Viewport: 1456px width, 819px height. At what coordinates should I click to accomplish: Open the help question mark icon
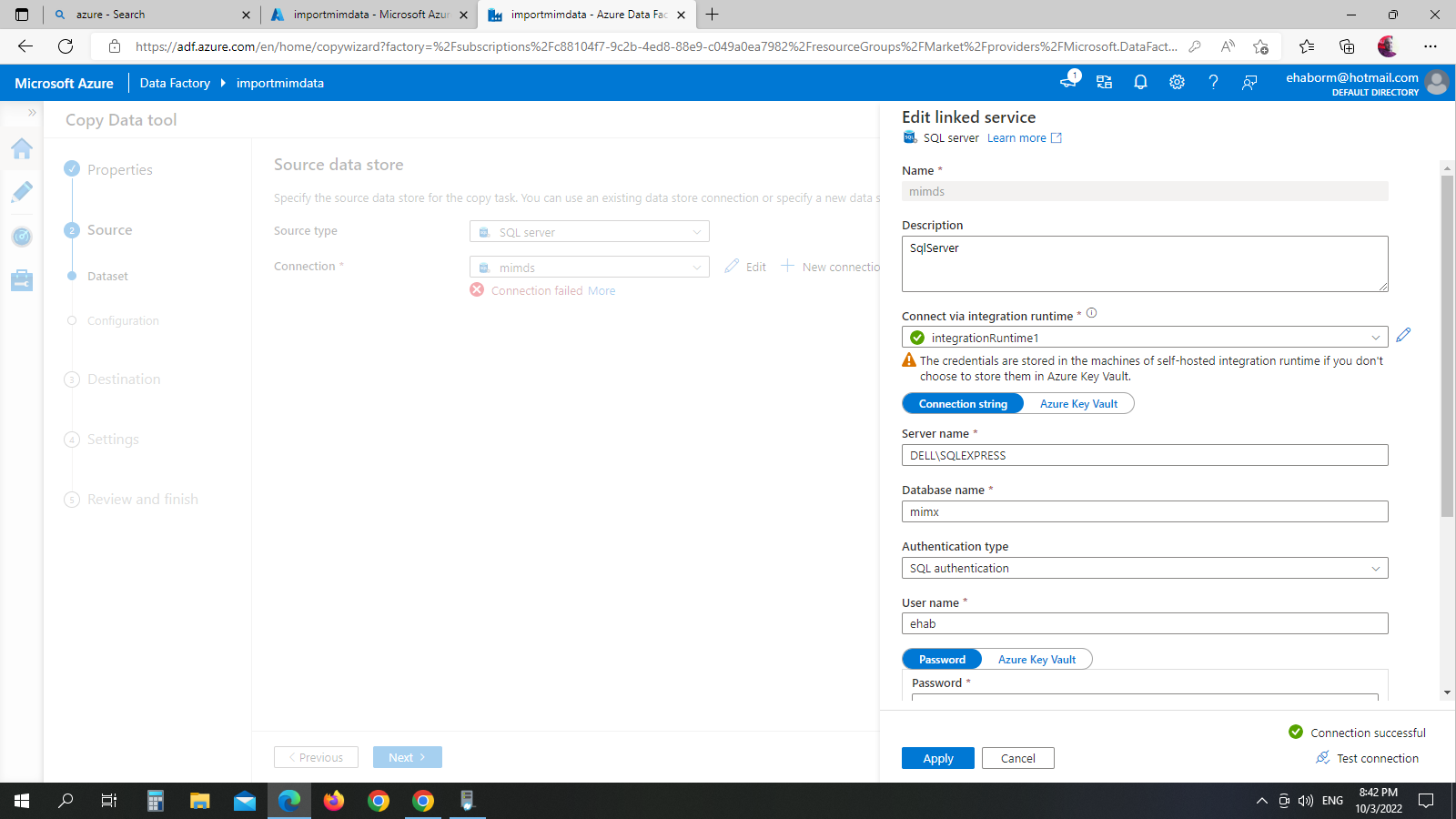(1213, 82)
